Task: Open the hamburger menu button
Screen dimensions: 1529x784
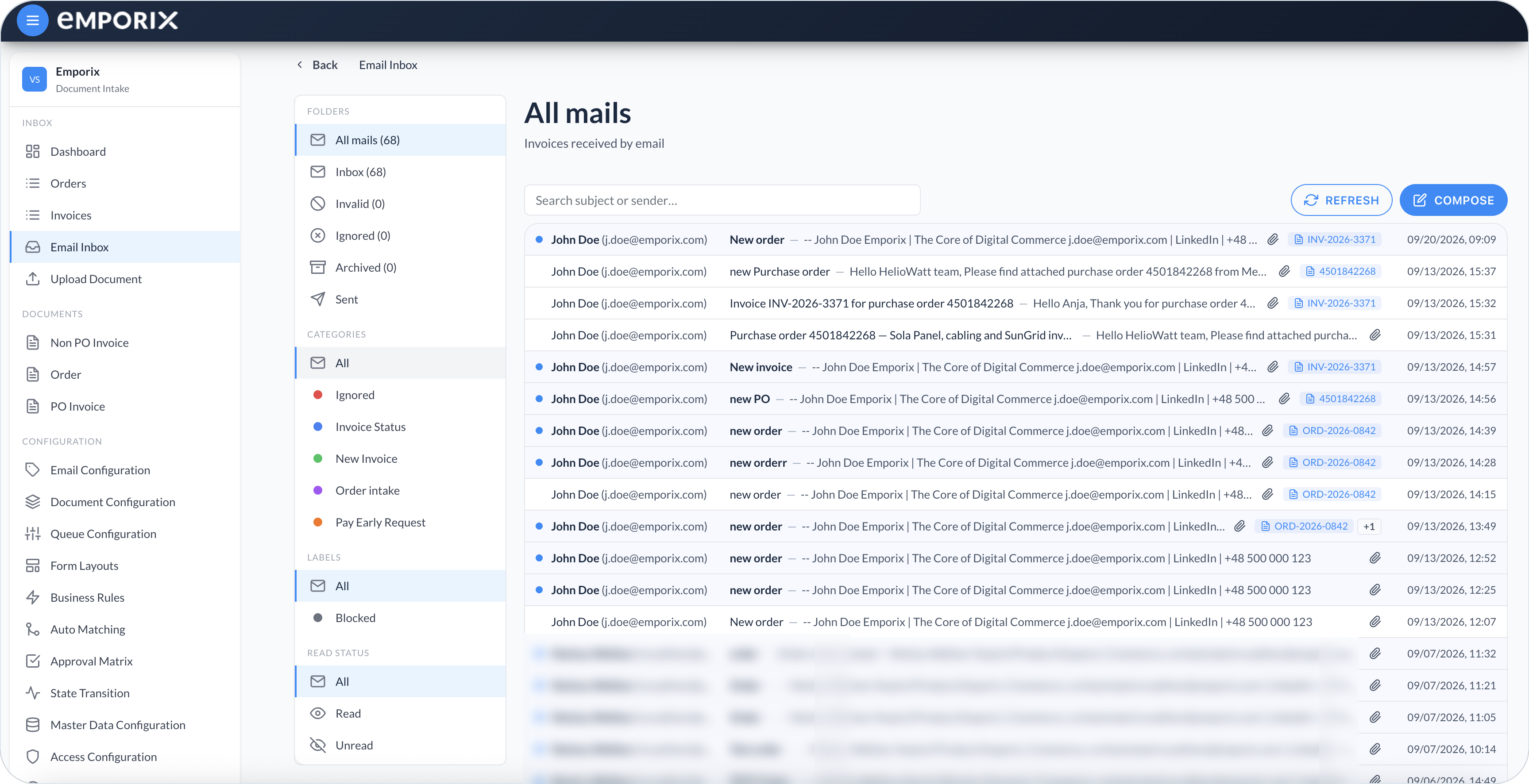Action: coord(33,20)
